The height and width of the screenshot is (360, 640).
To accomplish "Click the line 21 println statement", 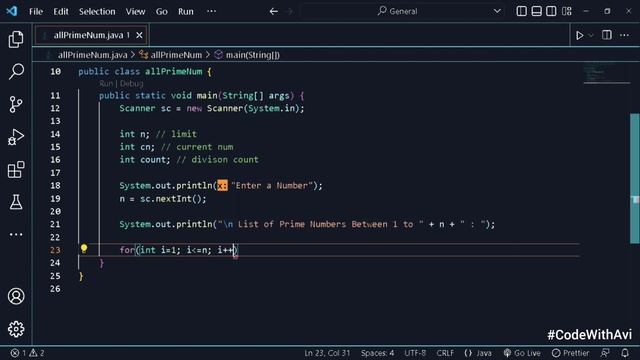I will point(307,224).
